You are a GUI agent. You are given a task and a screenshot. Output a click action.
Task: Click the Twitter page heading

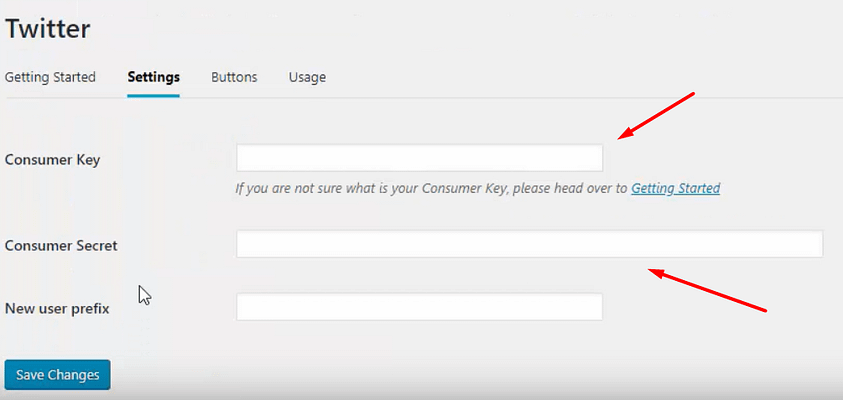(48, 29)
